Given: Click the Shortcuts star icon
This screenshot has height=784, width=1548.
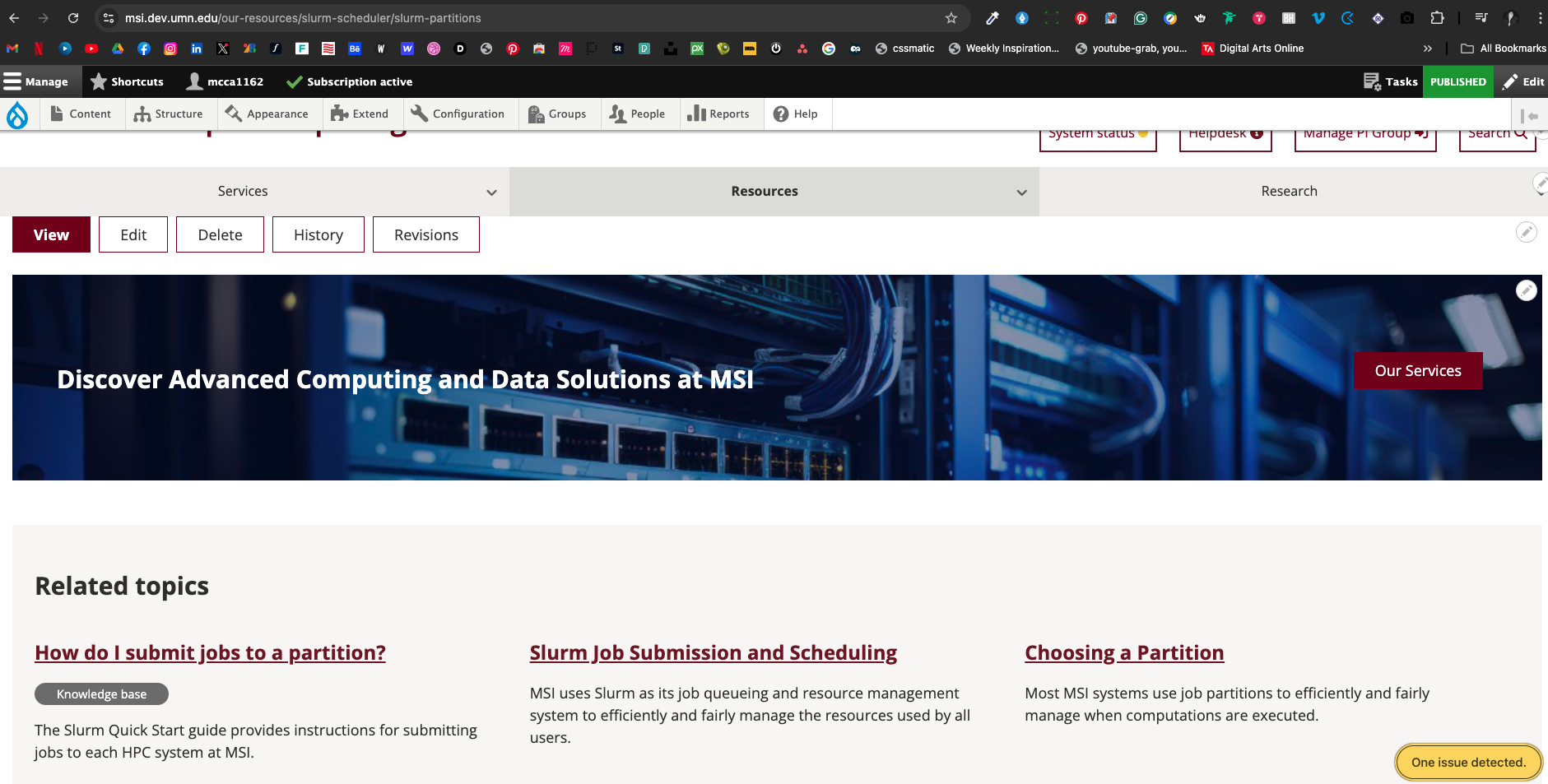Looking at the screenshot, I should click(99, 81).
